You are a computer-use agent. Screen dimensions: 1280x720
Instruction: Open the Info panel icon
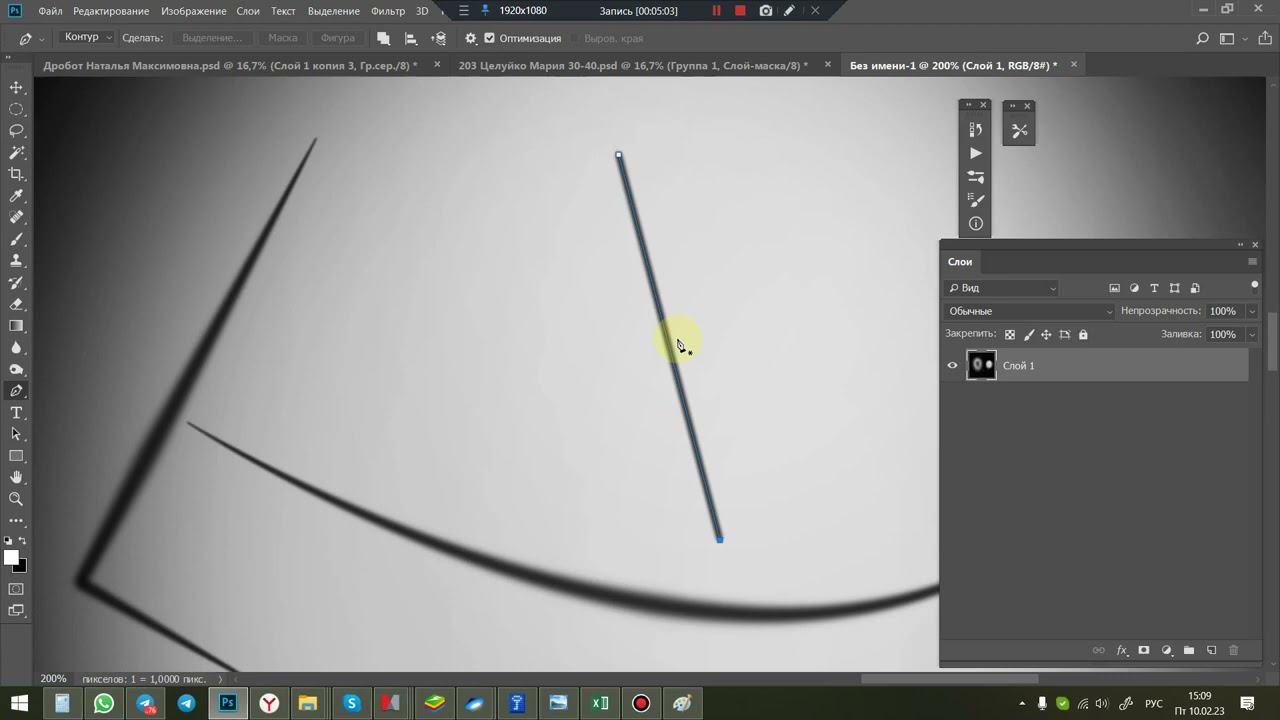pyautogui.click(x=976, y=223)
